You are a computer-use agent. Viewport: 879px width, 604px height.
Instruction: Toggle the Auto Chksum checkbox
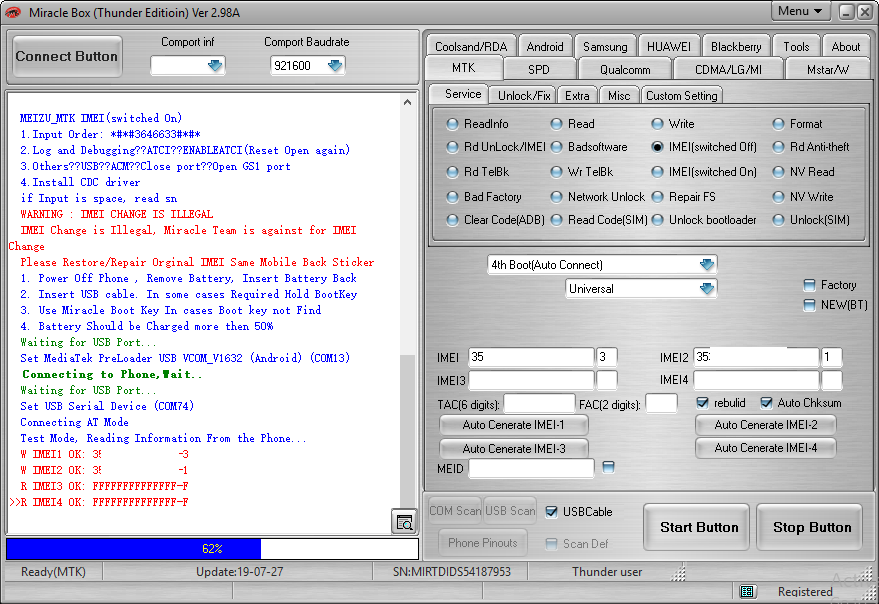[766, 403]
